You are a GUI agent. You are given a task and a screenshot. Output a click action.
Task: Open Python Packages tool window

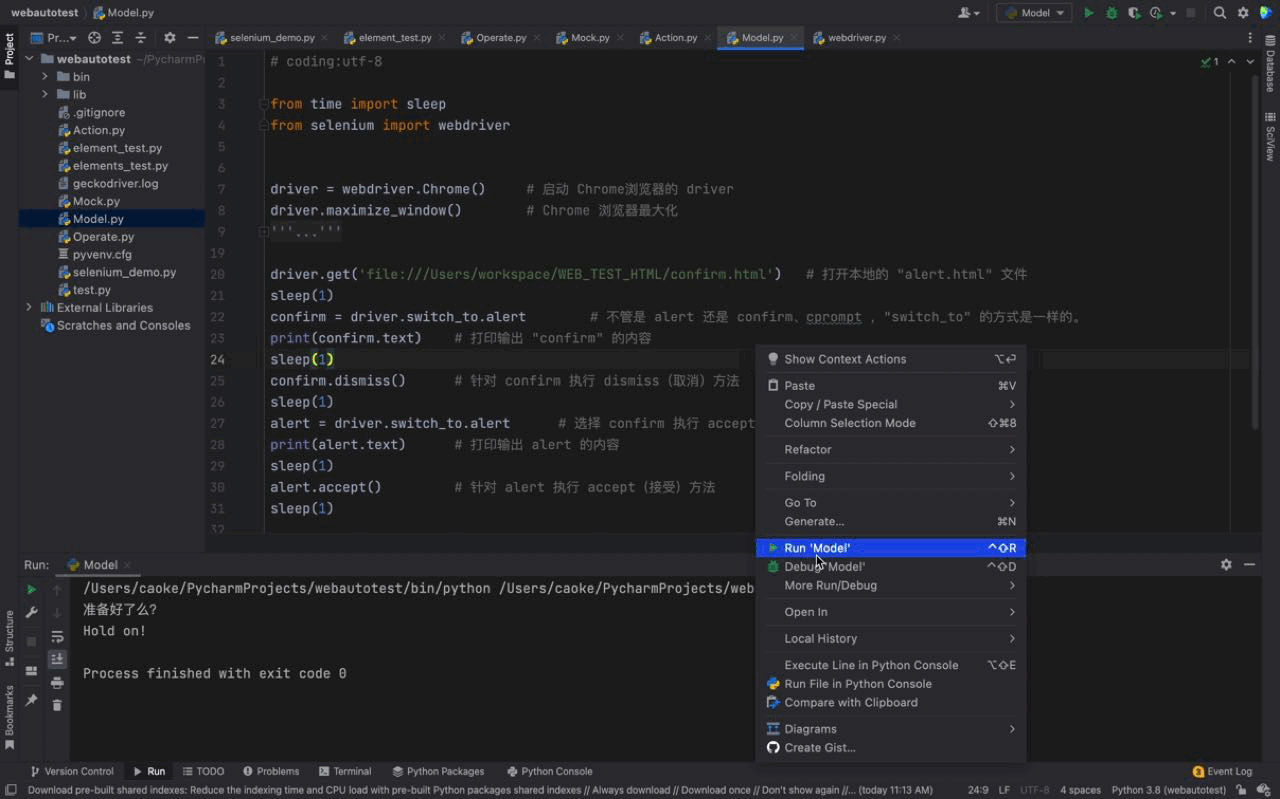click(x=438, y=772)
